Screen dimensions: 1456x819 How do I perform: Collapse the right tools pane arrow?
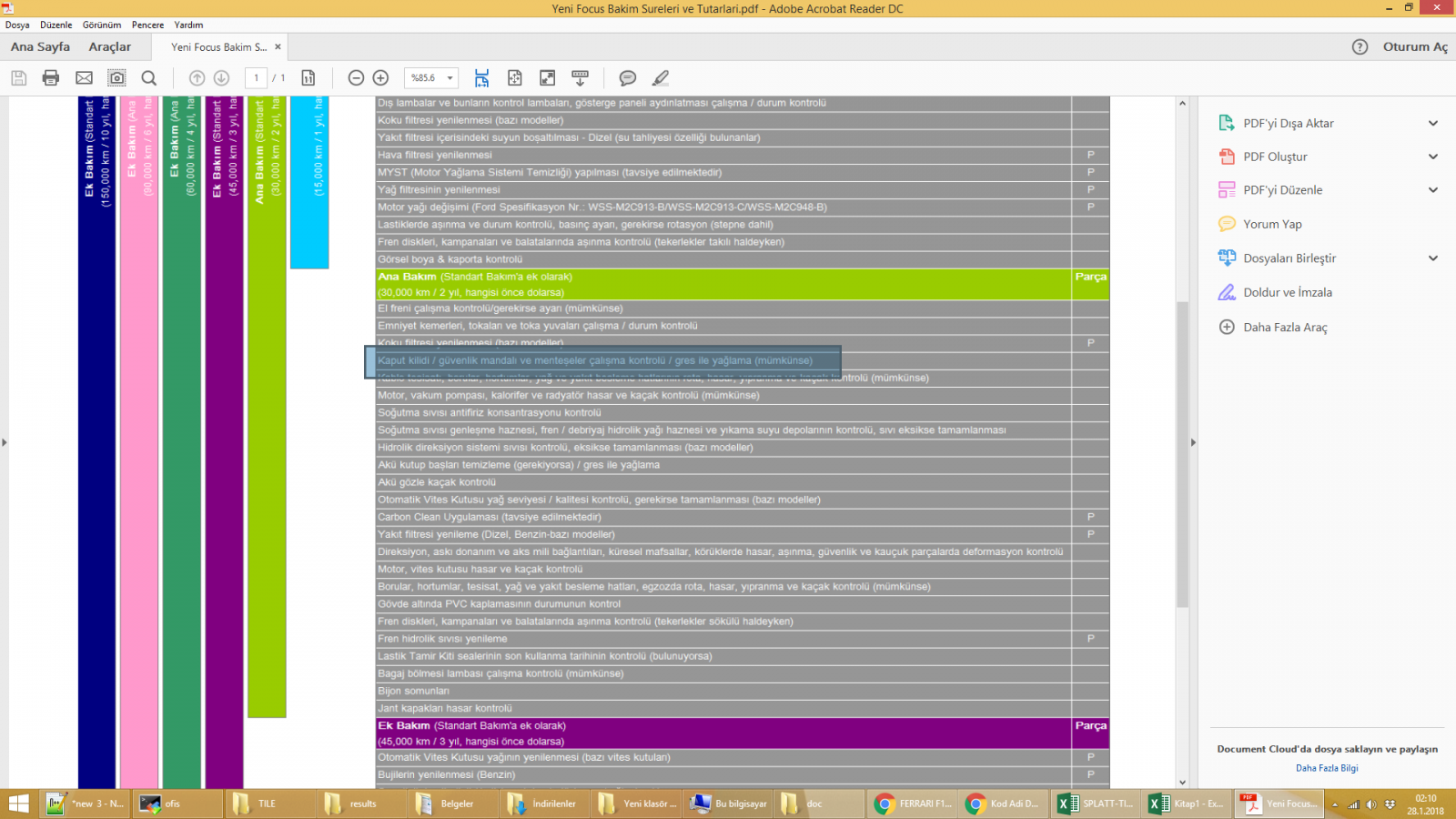point(1193,442)
